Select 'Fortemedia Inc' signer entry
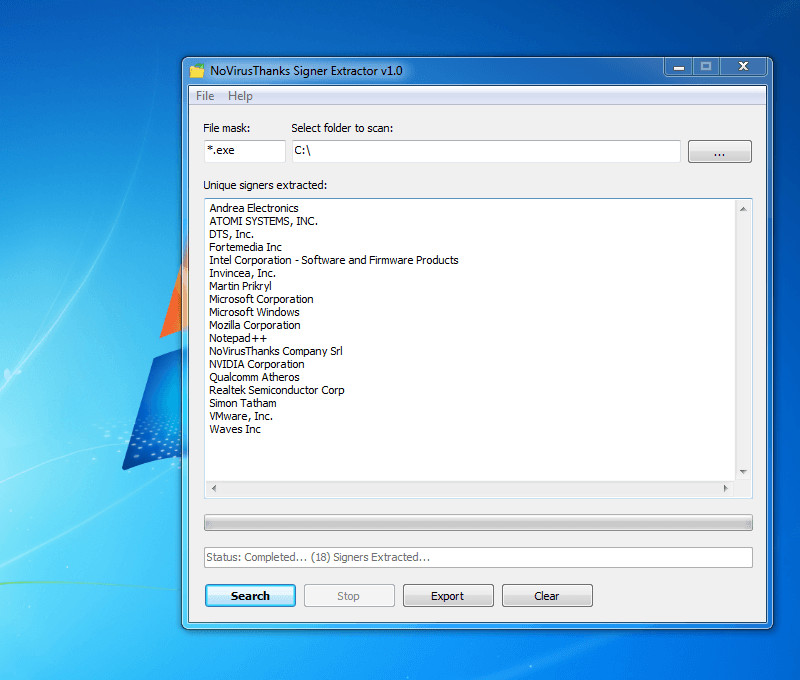This screenshot has height=680, width=800. [245, 247]
